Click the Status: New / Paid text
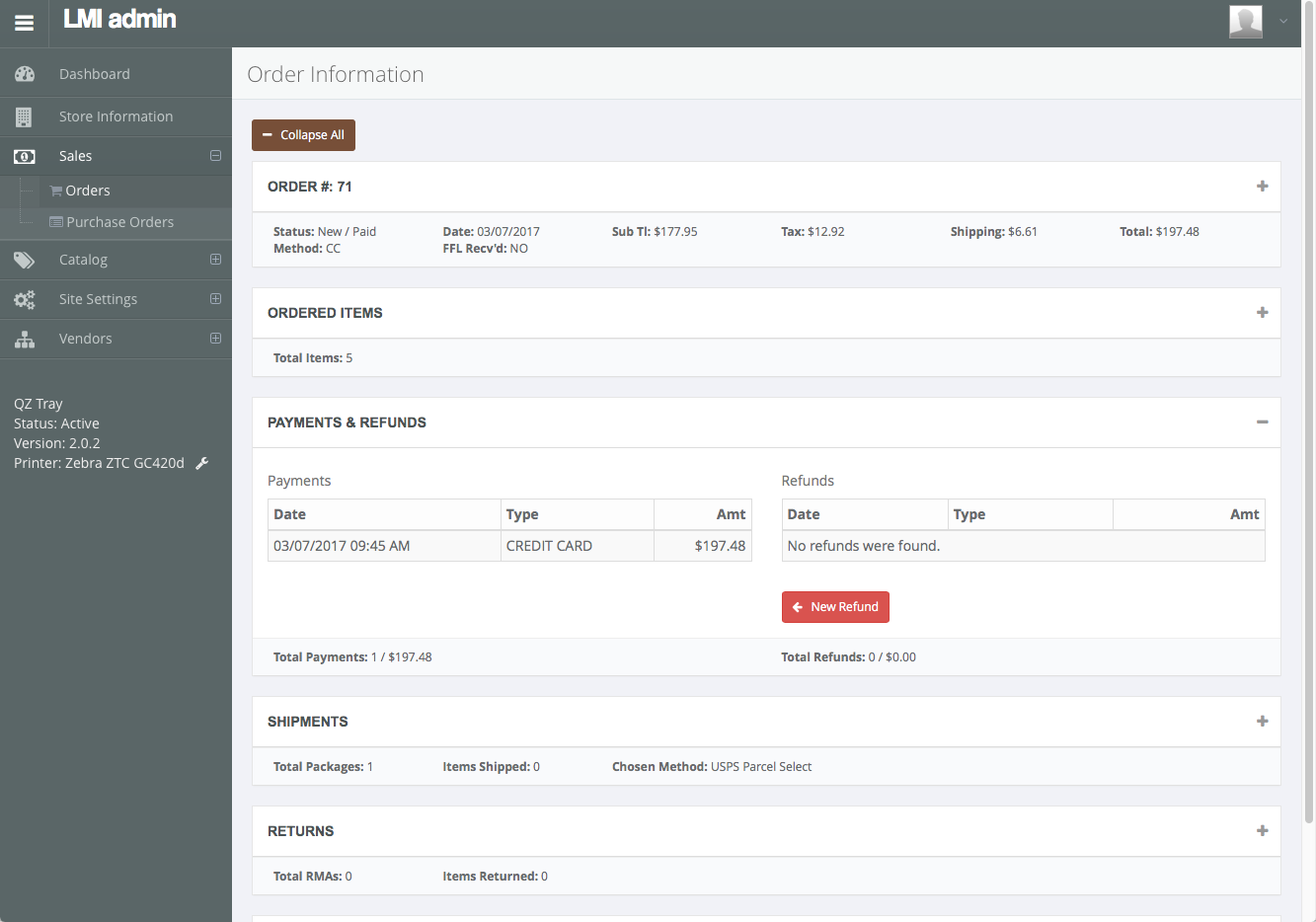This screenshot has width=1316, height=922. click(x=325, y=232)
